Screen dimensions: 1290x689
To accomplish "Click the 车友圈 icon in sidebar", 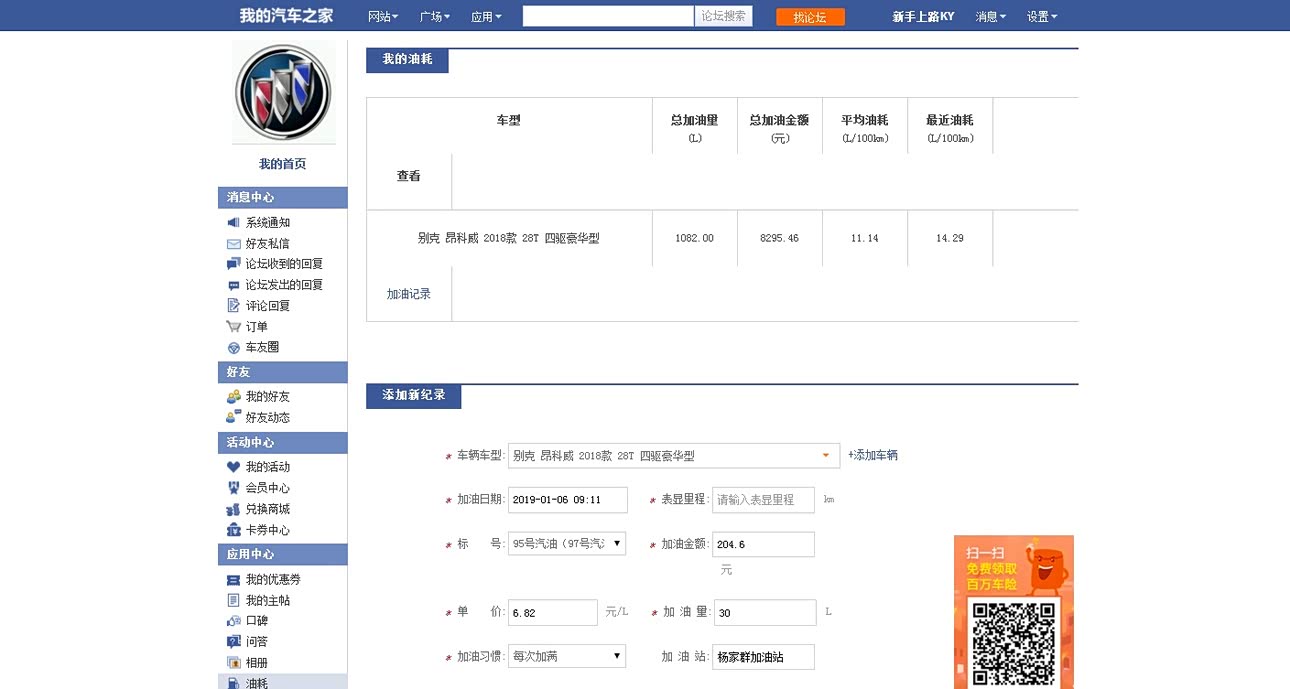I will [233, 348].
